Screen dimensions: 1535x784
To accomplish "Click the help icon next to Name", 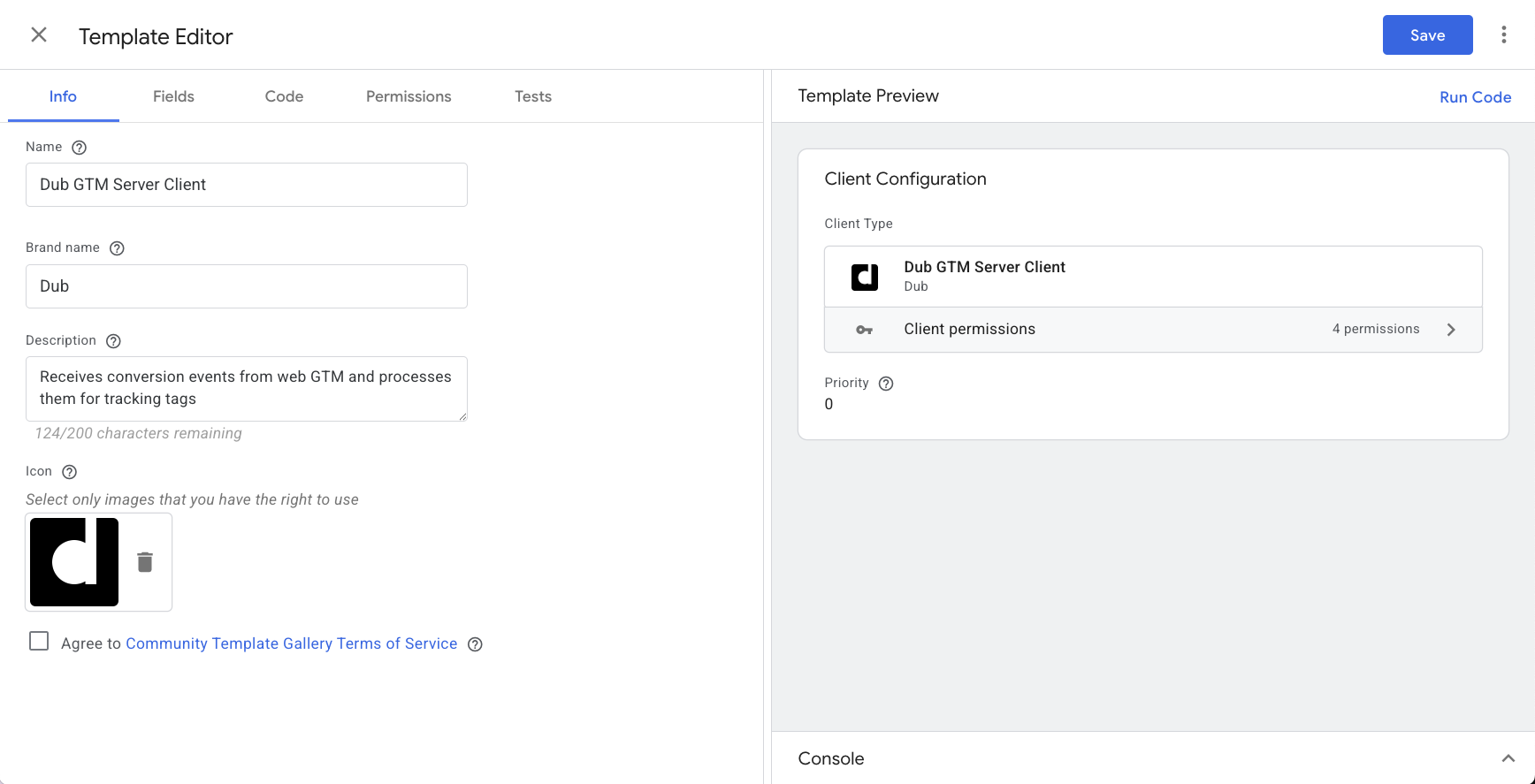I will tap(79, 148).
